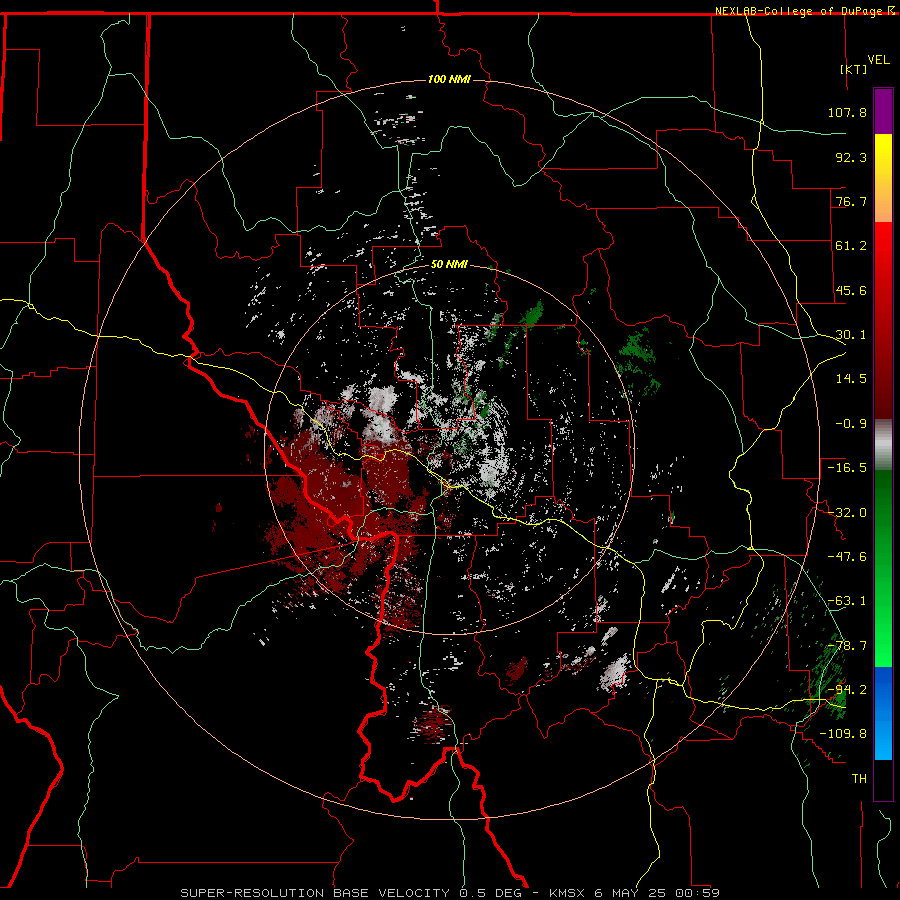Click the yellow-orange segment of the color bar
This screenshot has height=900, width=900.
pos(883,178)
